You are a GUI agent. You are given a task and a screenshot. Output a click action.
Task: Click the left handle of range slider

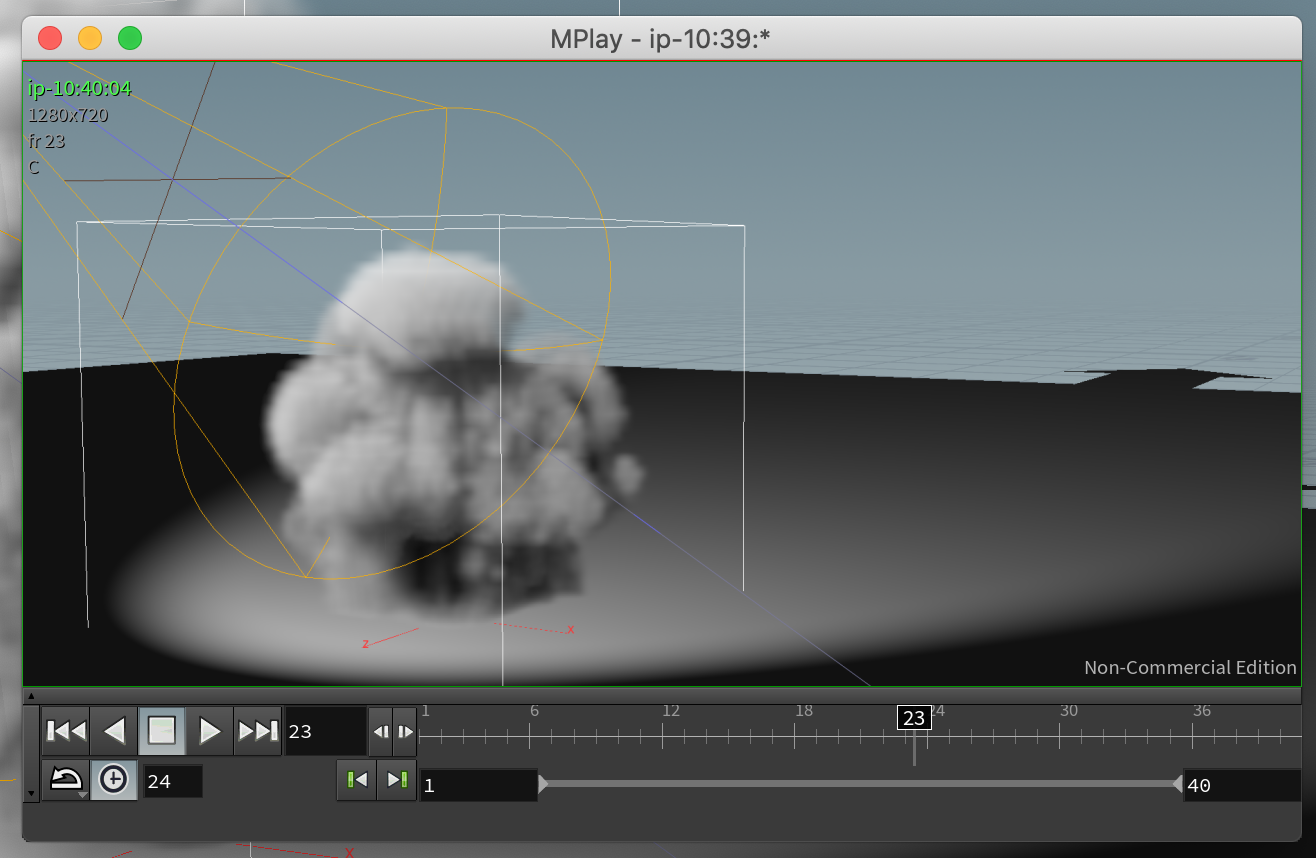coord(543,785)
